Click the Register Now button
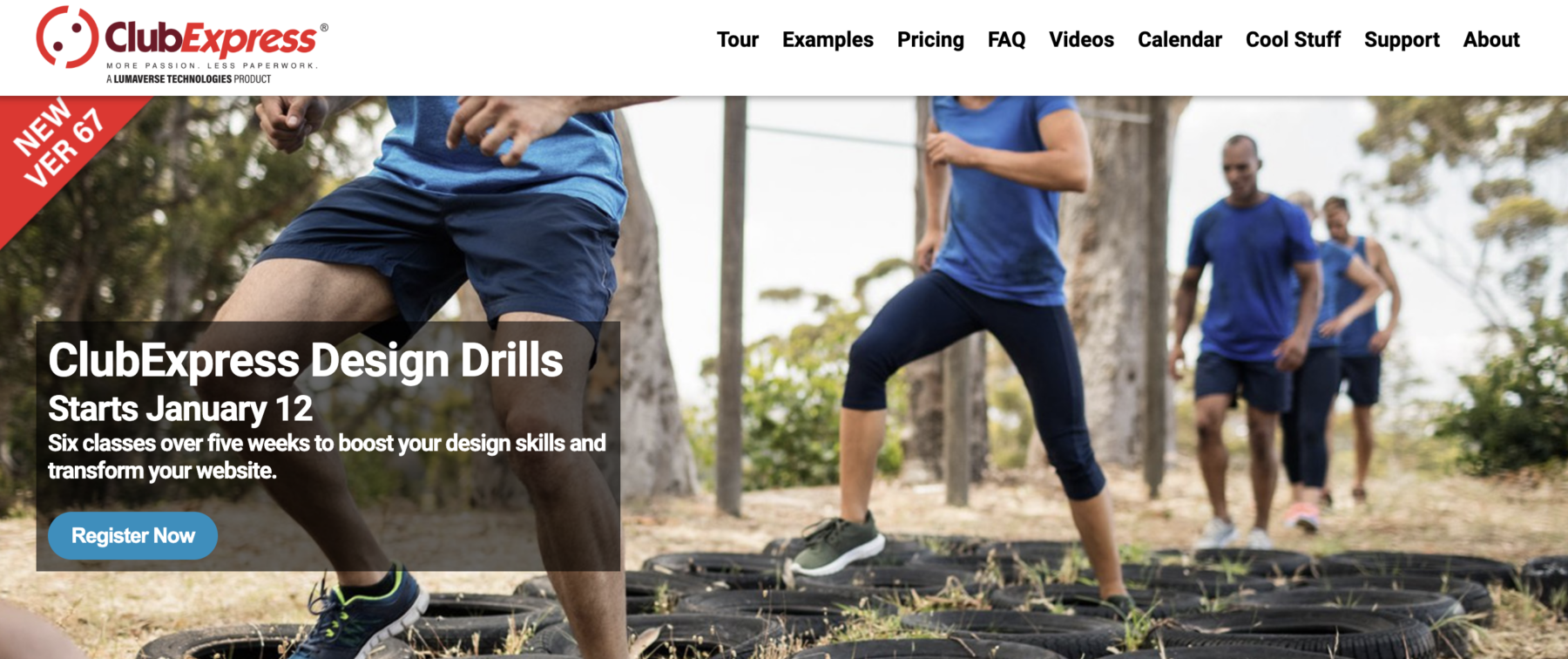This screenshot has width=1568, height=659. coord(132,535)
